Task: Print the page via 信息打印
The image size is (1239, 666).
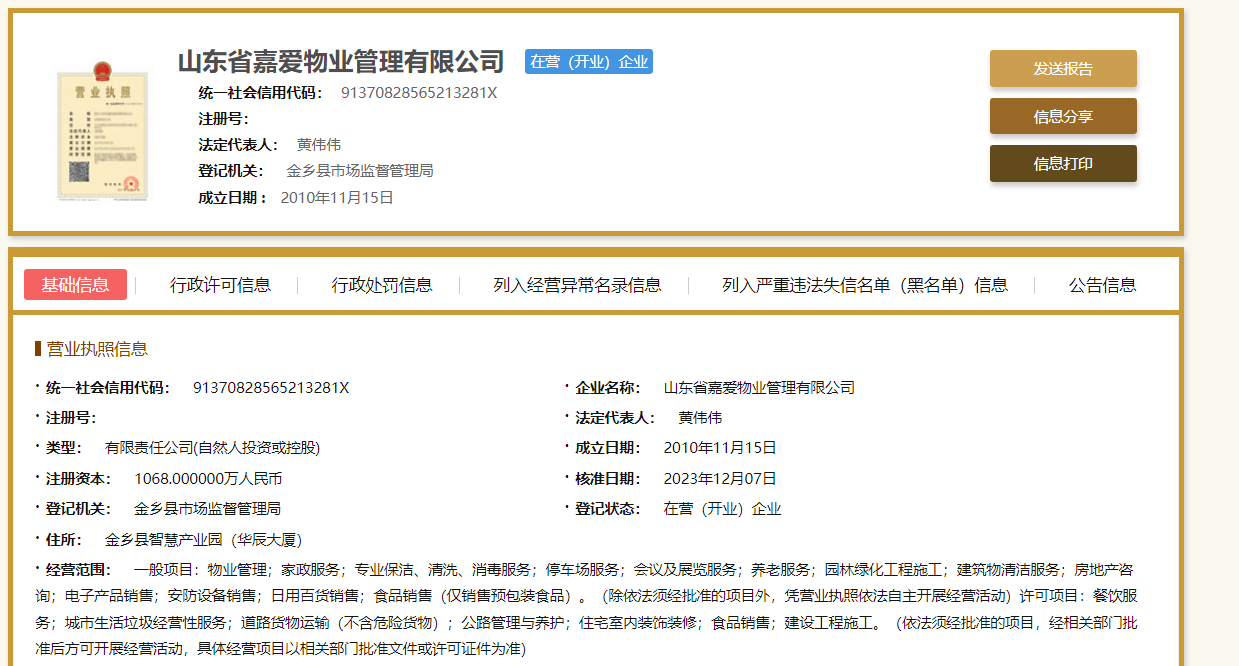Action: (1063, 164)
